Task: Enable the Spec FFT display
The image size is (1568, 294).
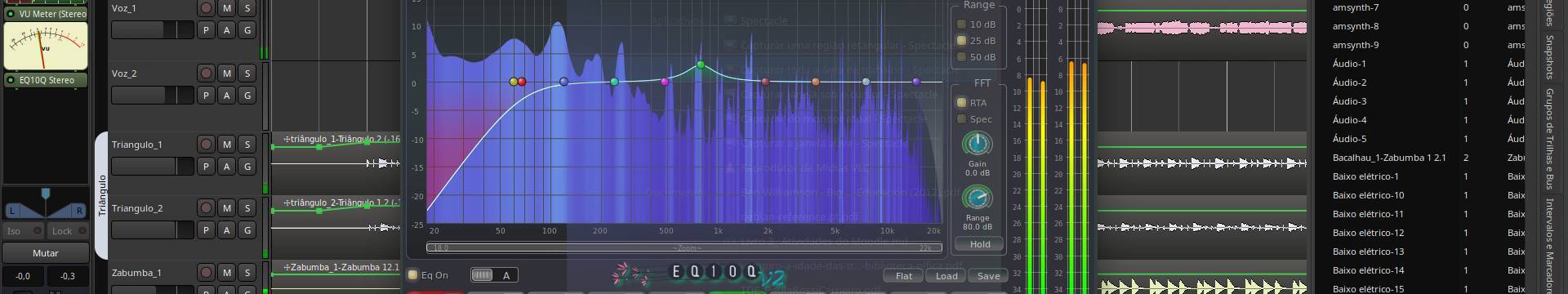Action: click(974, 119)
